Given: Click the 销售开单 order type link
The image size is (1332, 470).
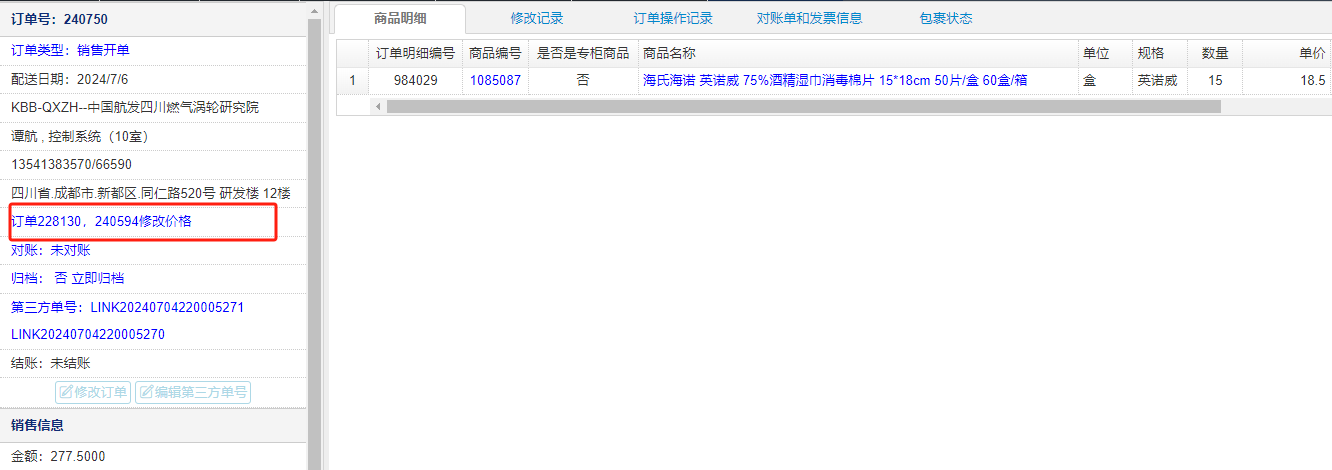Looking at the screenshot, I should [103, 50].
